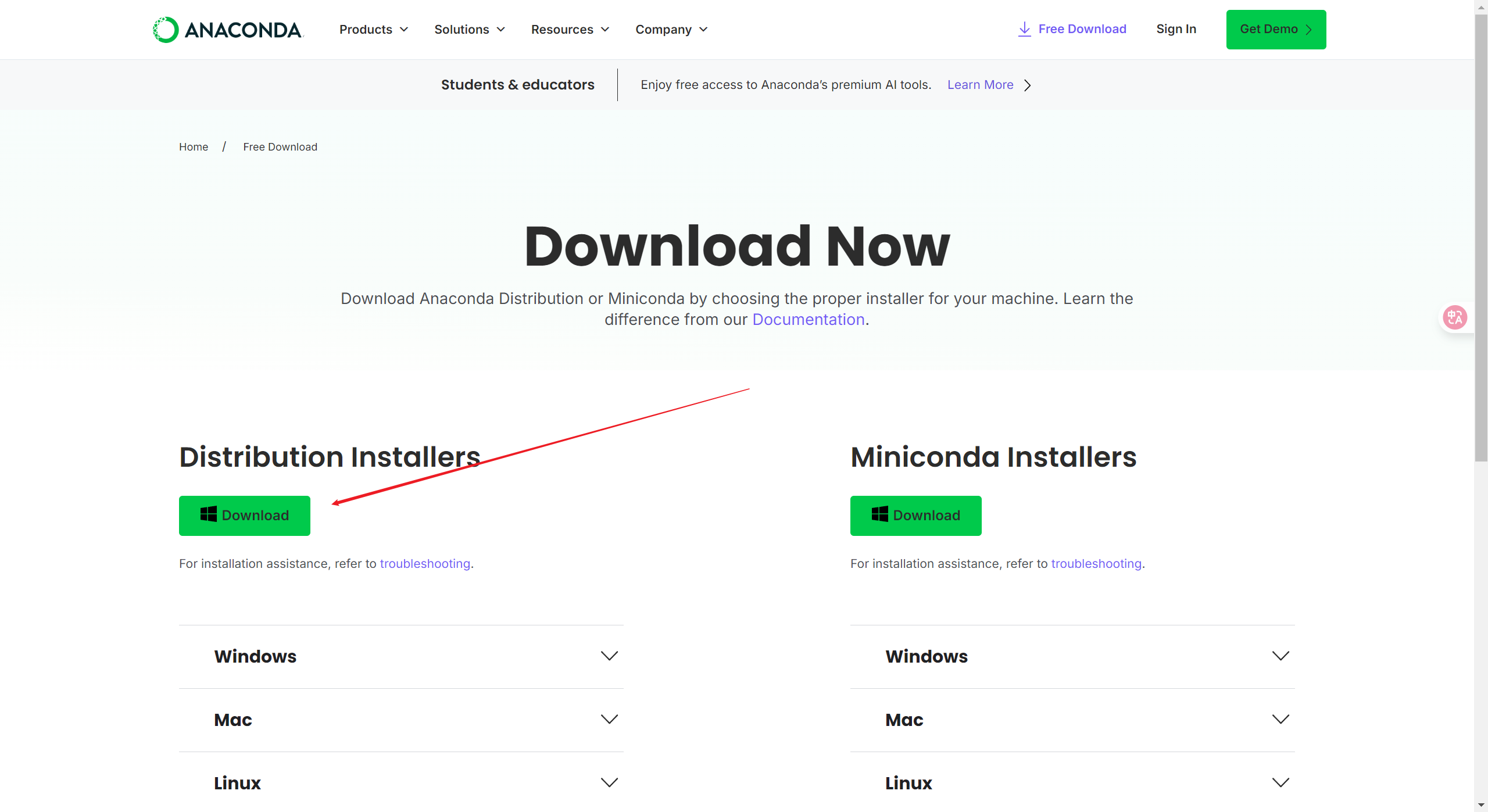Click the download arrow icon beside Free Download
The height and width of the screenshot is (812, 1488).
1024,29
